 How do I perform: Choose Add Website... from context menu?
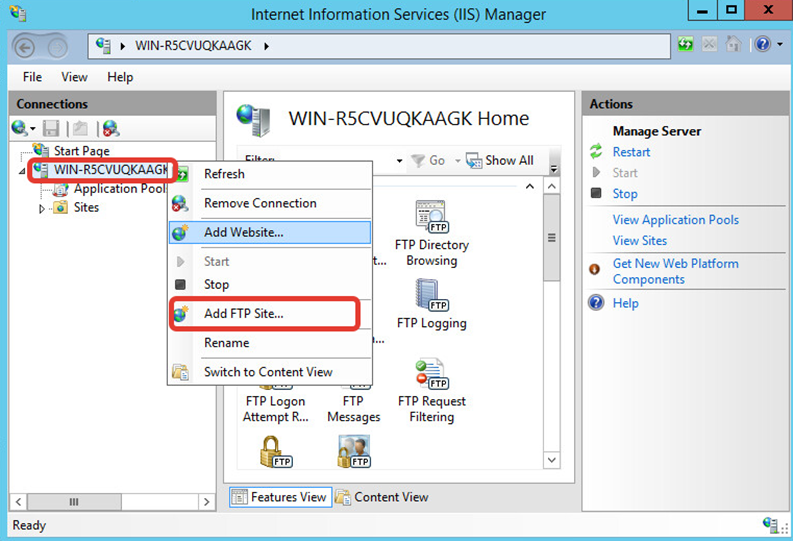click(x=271, y=233)
